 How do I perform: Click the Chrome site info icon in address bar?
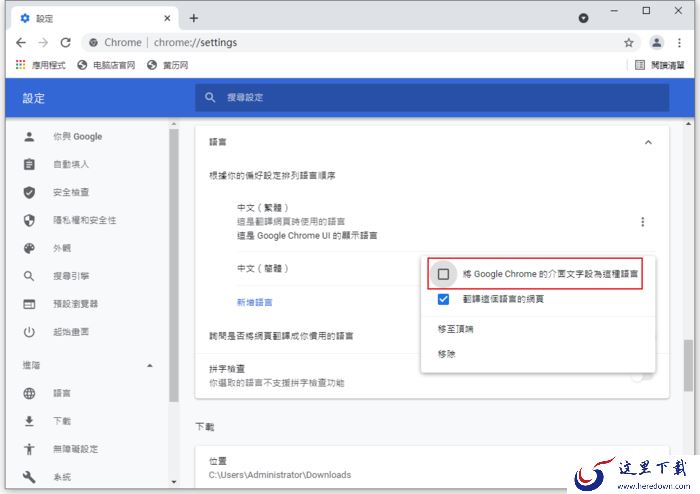coord(93,42)
